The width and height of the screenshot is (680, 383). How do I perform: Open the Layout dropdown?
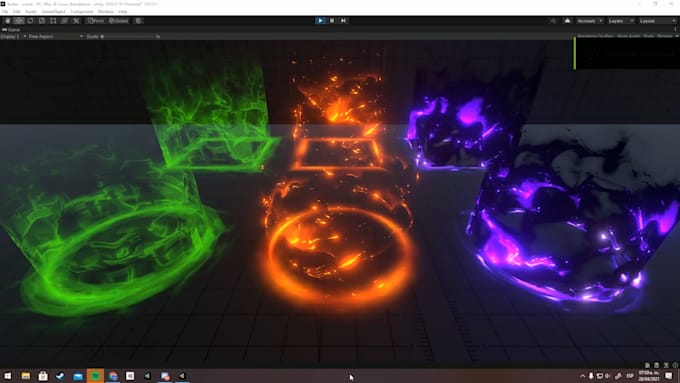(x=657, y=21)
